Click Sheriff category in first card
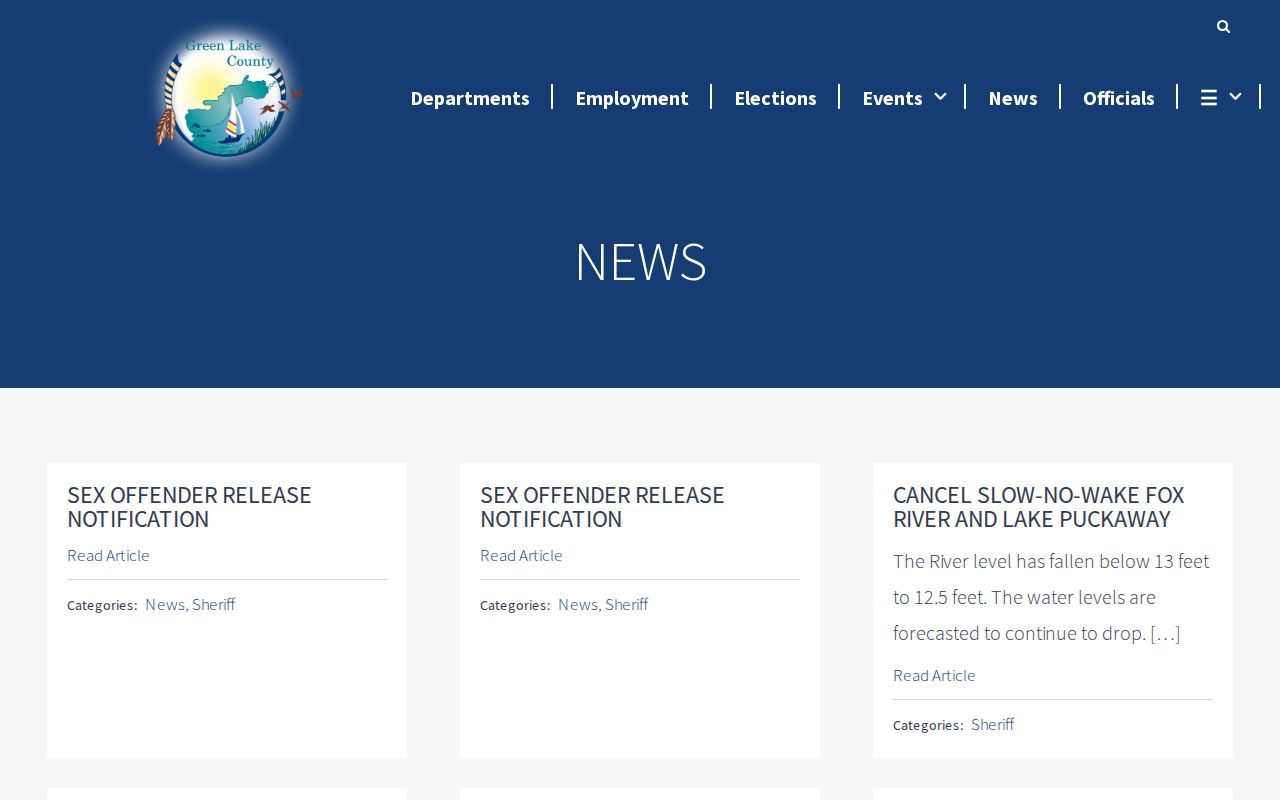The image size is (1280, 800). pyautogui.click(x=214, y=604)
